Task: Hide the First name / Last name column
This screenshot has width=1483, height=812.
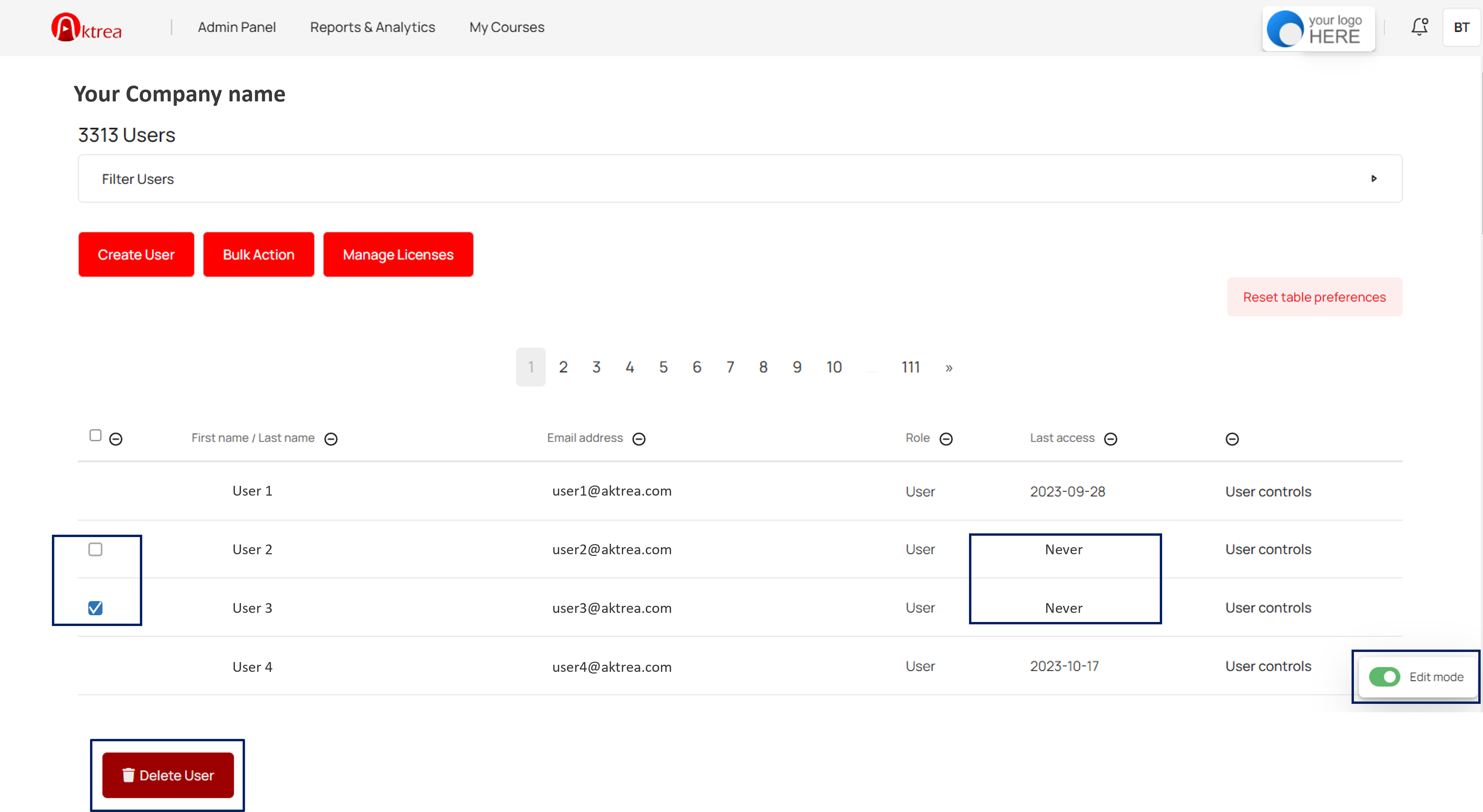Action: (x=331, y=439)
